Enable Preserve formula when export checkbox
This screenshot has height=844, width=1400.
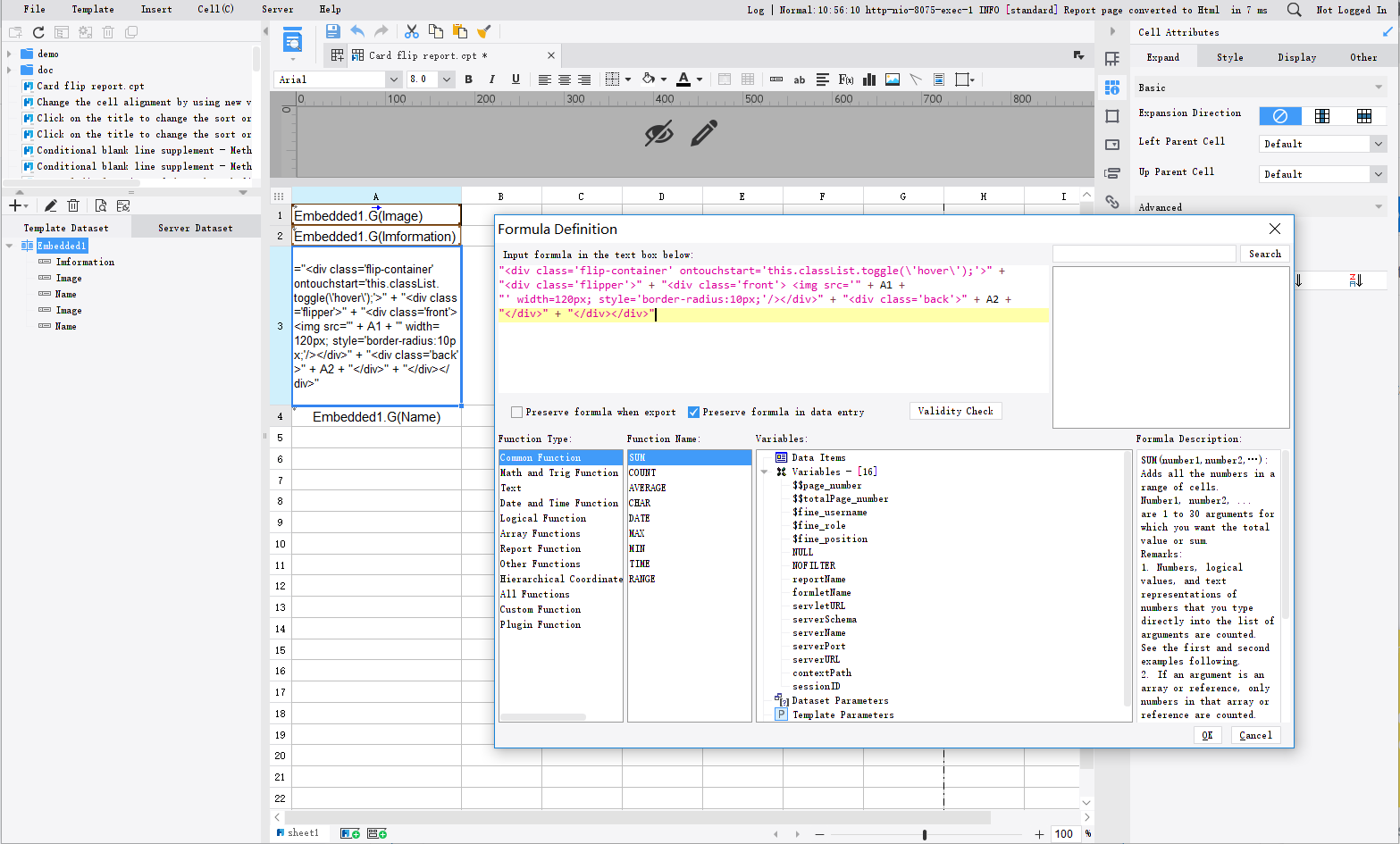(516, 412)
